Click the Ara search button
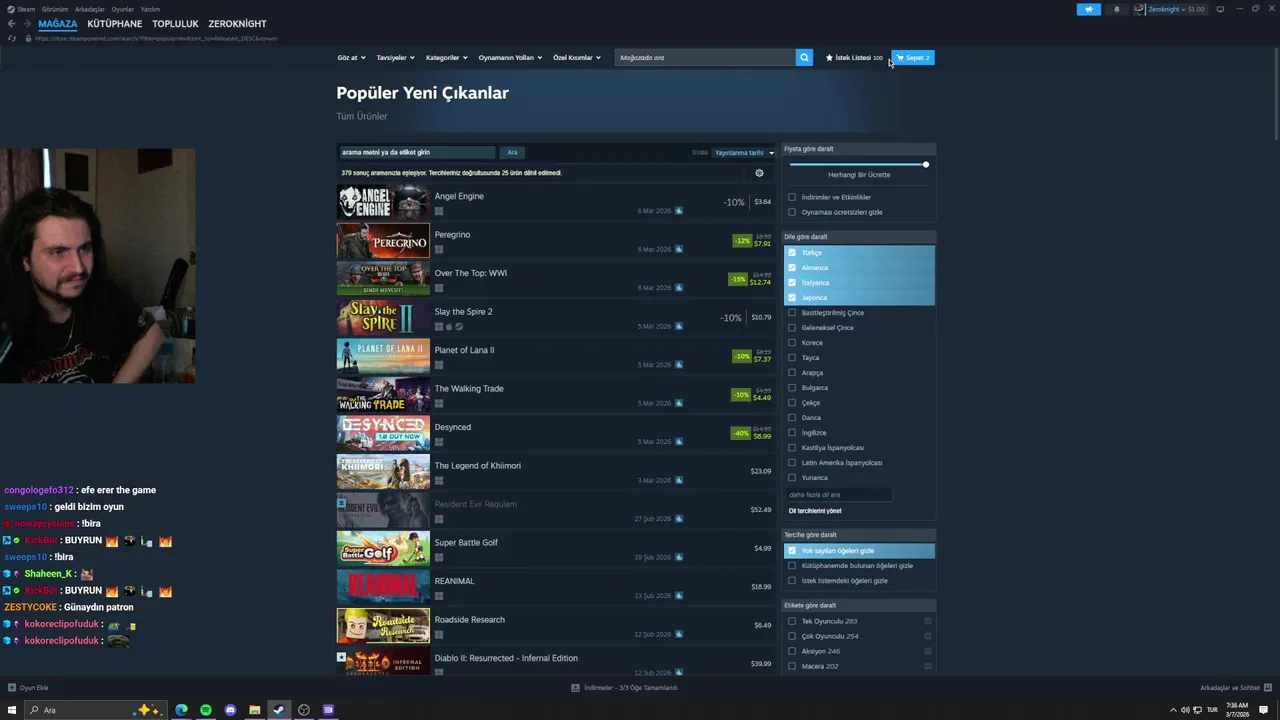The width and height of the screenshot is (1280, 720). tap(512, 153)
